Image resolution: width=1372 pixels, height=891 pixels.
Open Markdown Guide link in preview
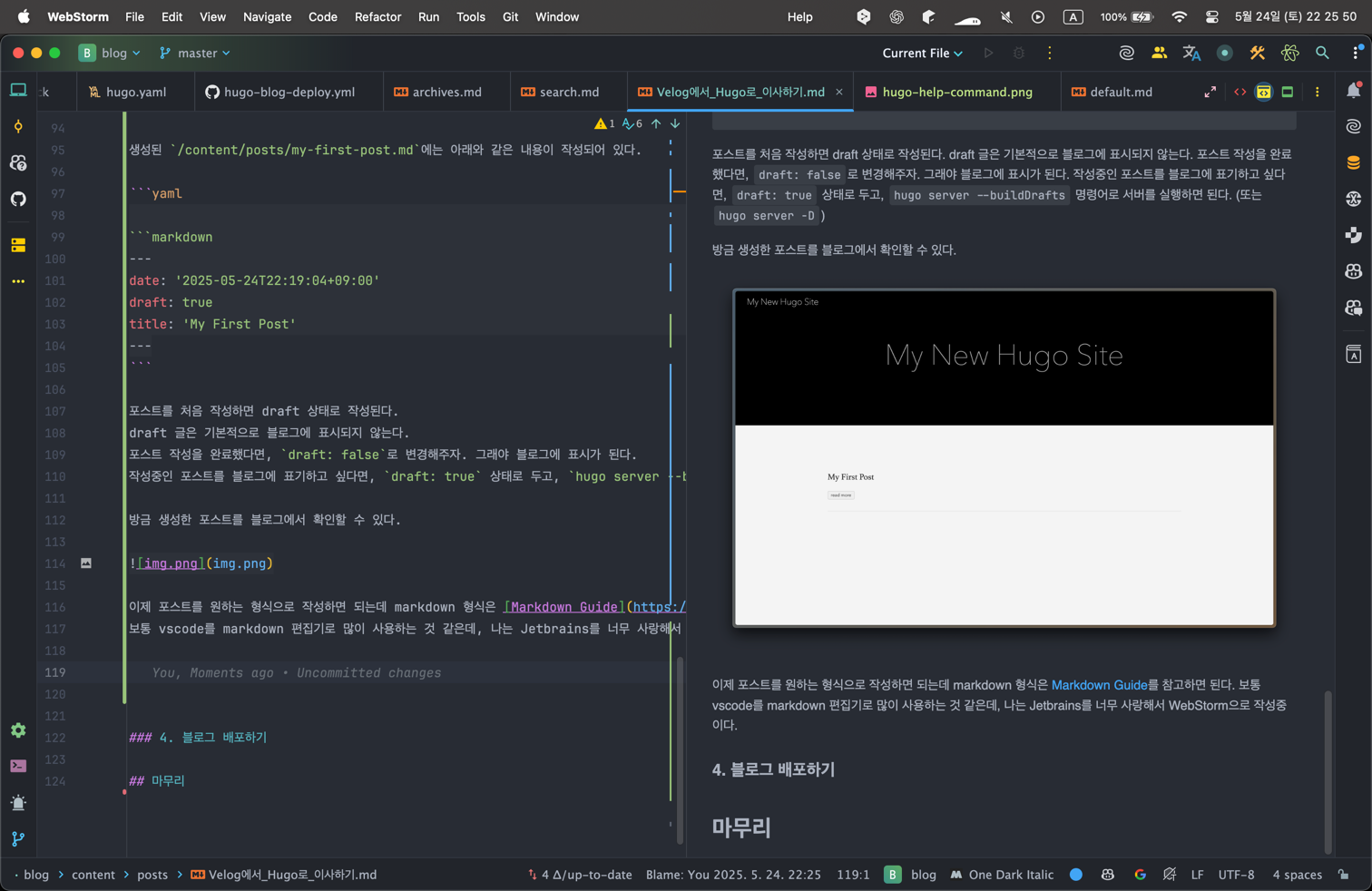click(1099, 685)
